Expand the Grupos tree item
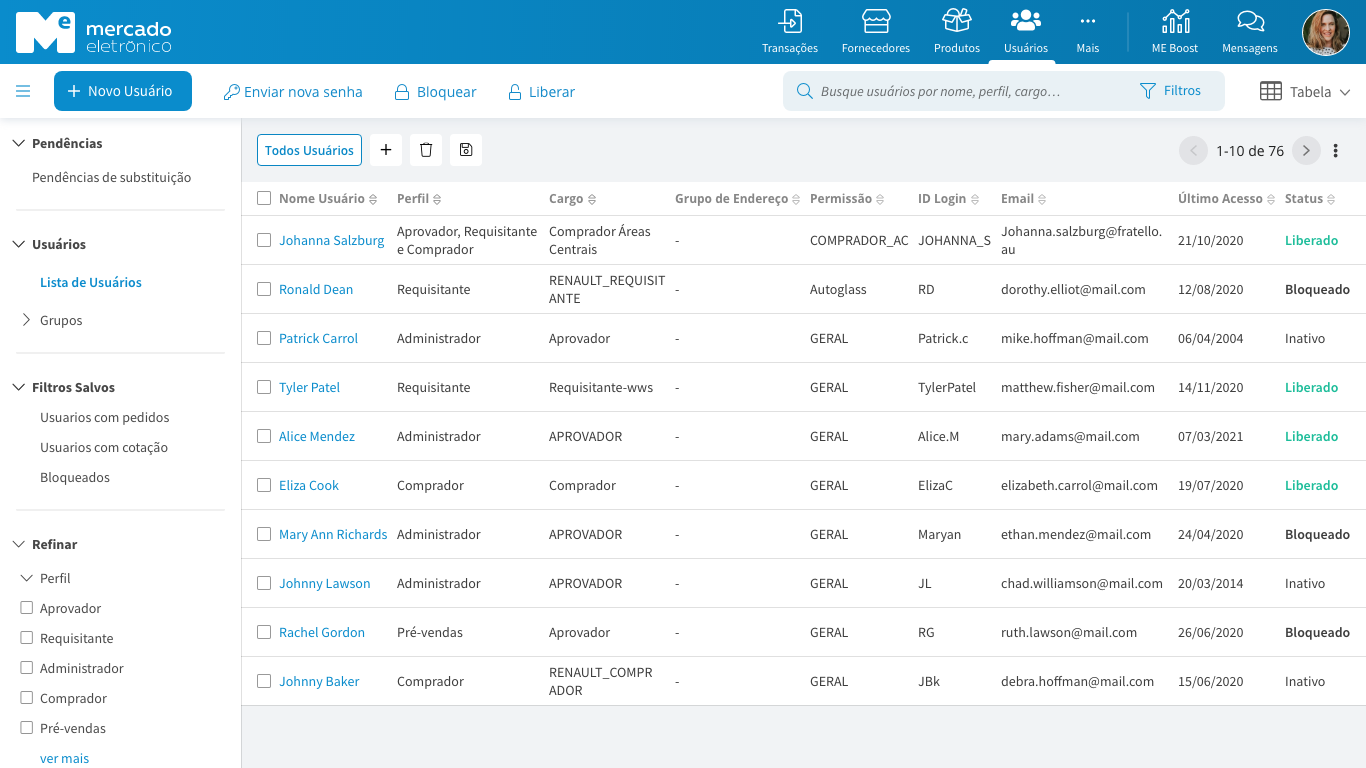The height and width of the screenshot is (768, 1366). point(26,320)
